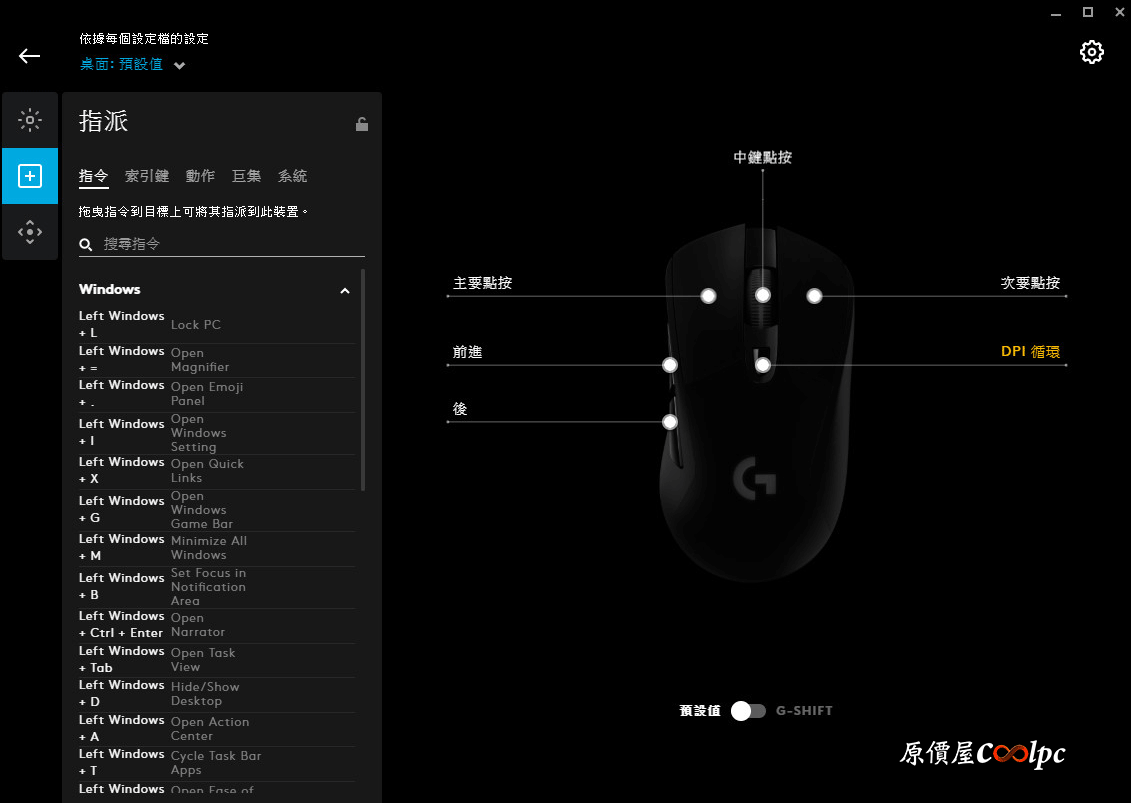Open the 桌面: 預設值 profile dropdown
1131x803 pixels.
click(x=133, y=64)
